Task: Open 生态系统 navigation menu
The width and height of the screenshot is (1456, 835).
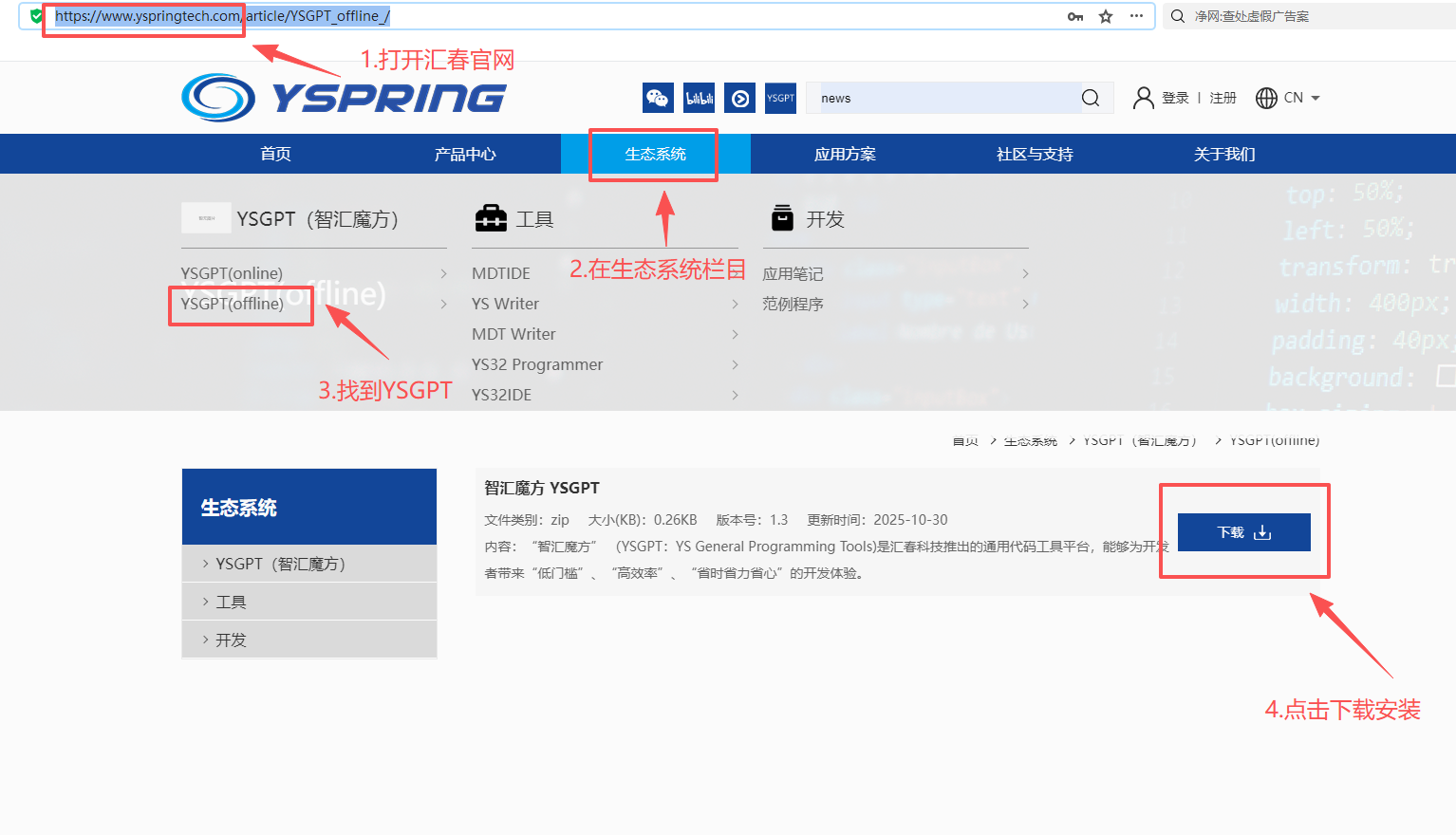Action: pos(656,154)
